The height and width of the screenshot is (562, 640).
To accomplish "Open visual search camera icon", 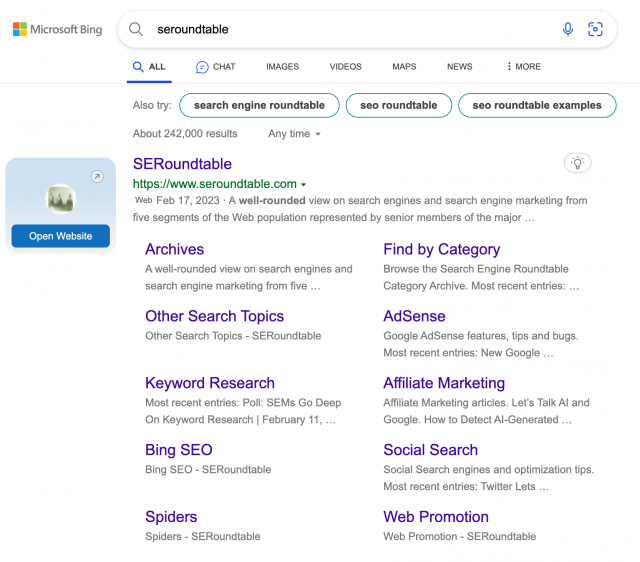I will coord(595,29).
